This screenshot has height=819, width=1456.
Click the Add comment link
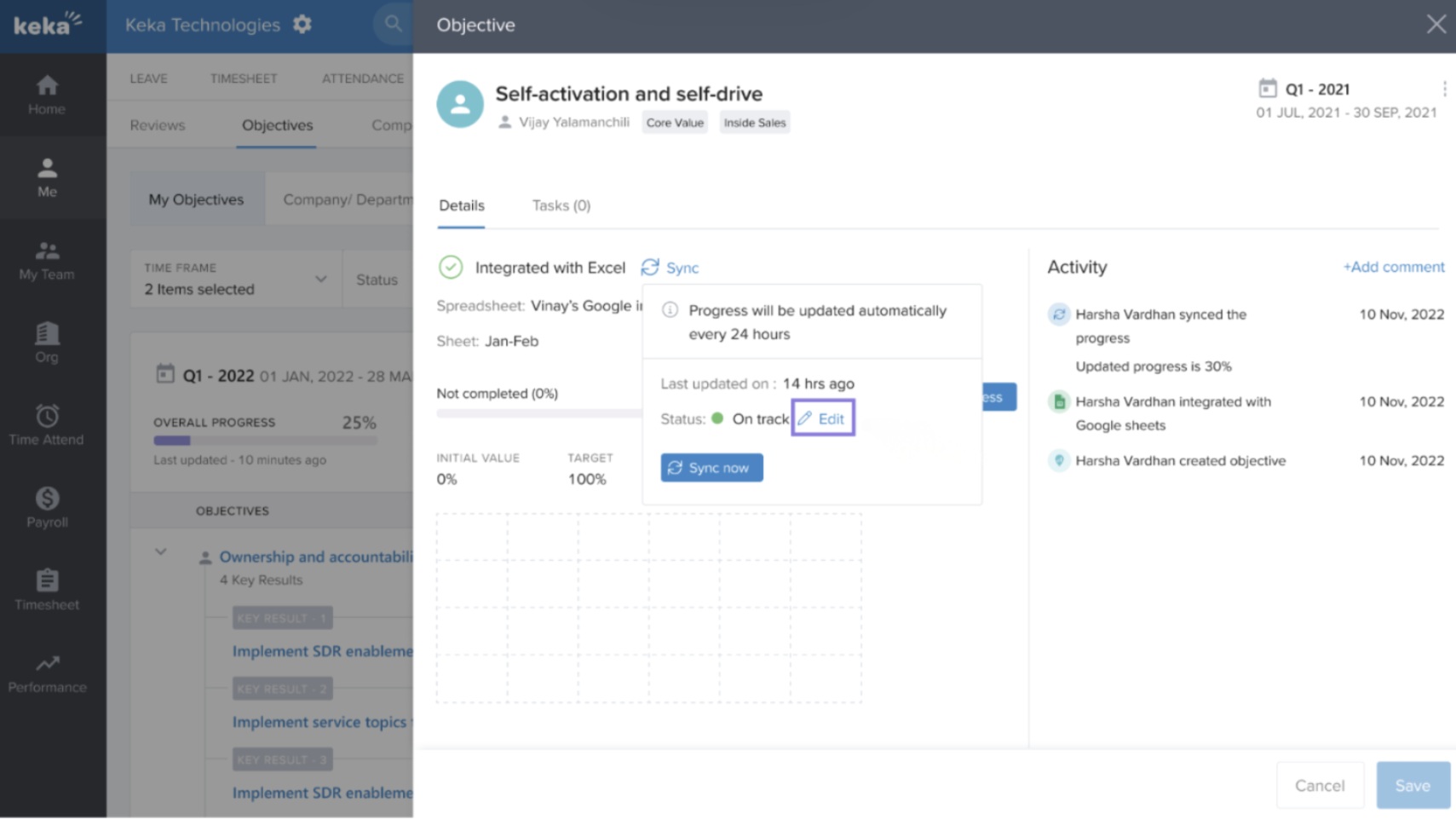(1393, 267)
